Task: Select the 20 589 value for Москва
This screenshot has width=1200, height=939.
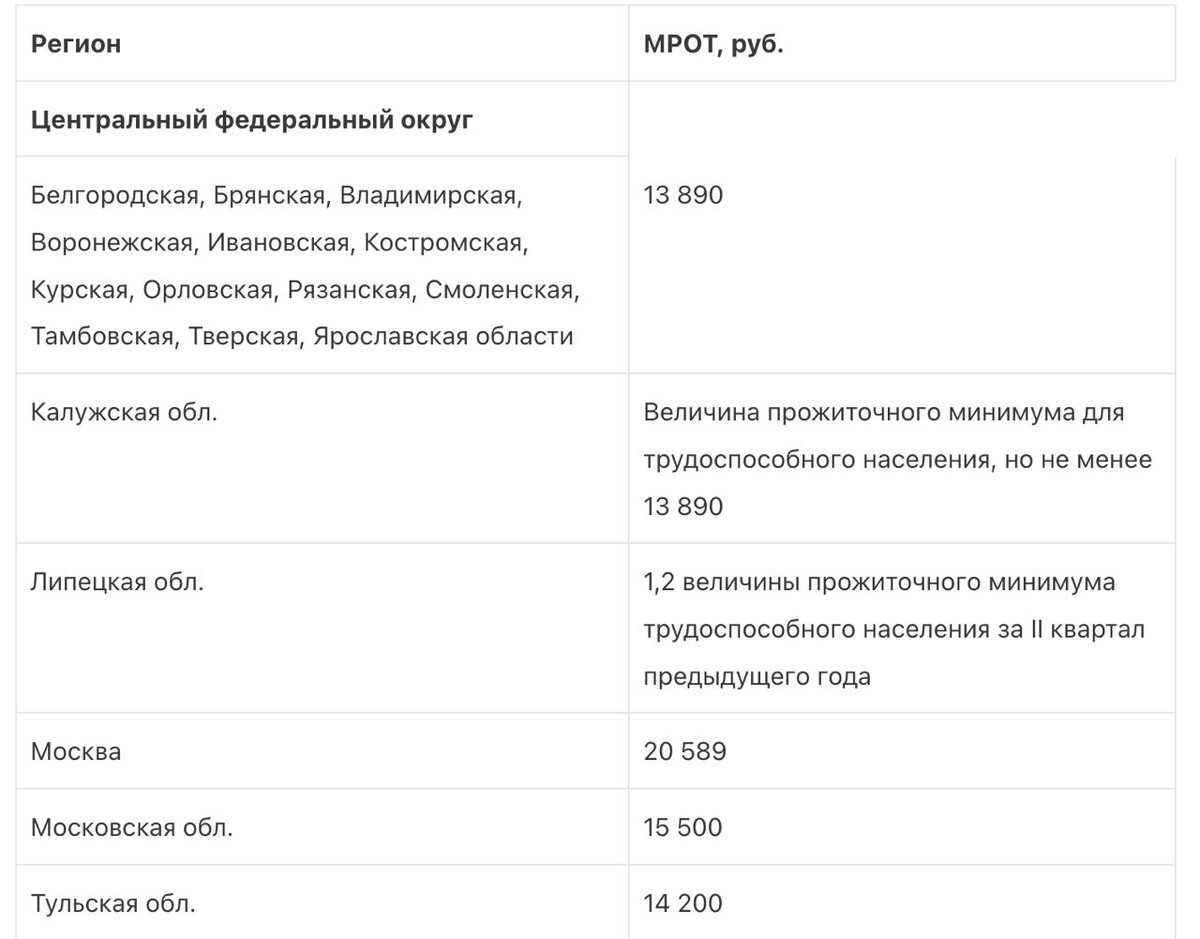Action: [685, 751]
